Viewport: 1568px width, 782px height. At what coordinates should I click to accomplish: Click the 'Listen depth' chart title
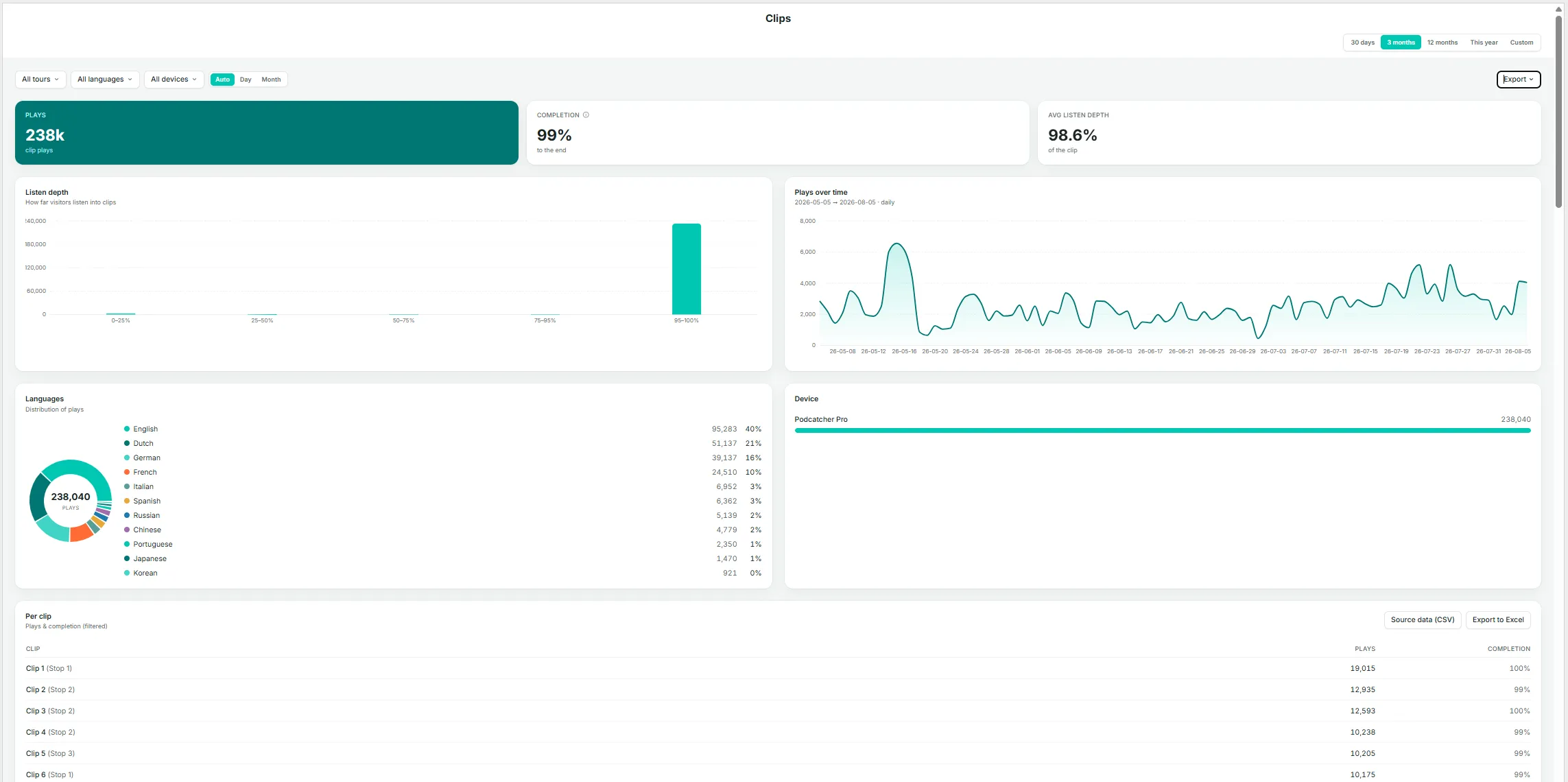point(47,193)
